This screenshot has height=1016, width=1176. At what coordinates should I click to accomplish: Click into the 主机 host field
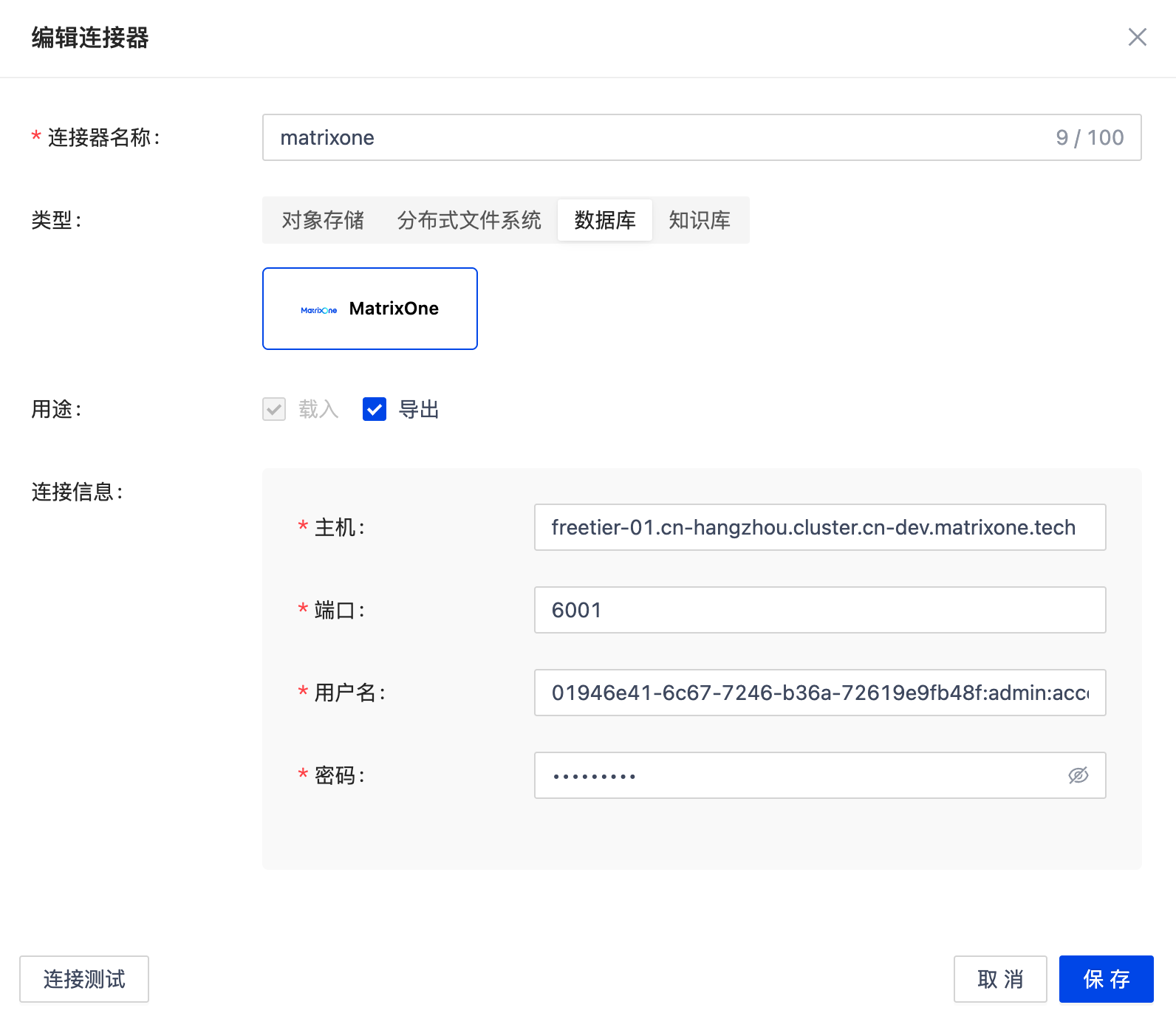tap(819, 527)
